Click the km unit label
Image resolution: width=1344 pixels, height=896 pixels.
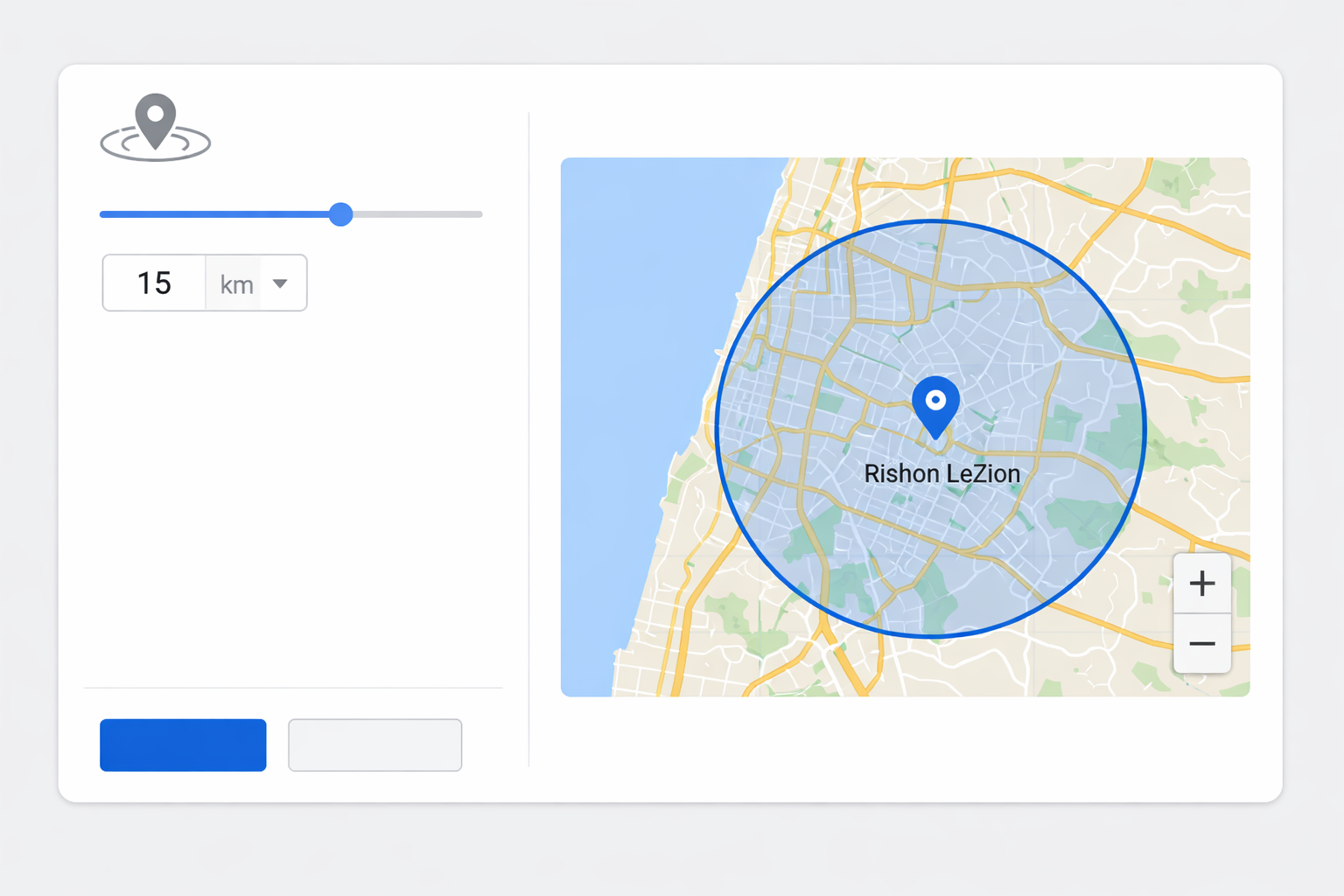pos(234,283)
